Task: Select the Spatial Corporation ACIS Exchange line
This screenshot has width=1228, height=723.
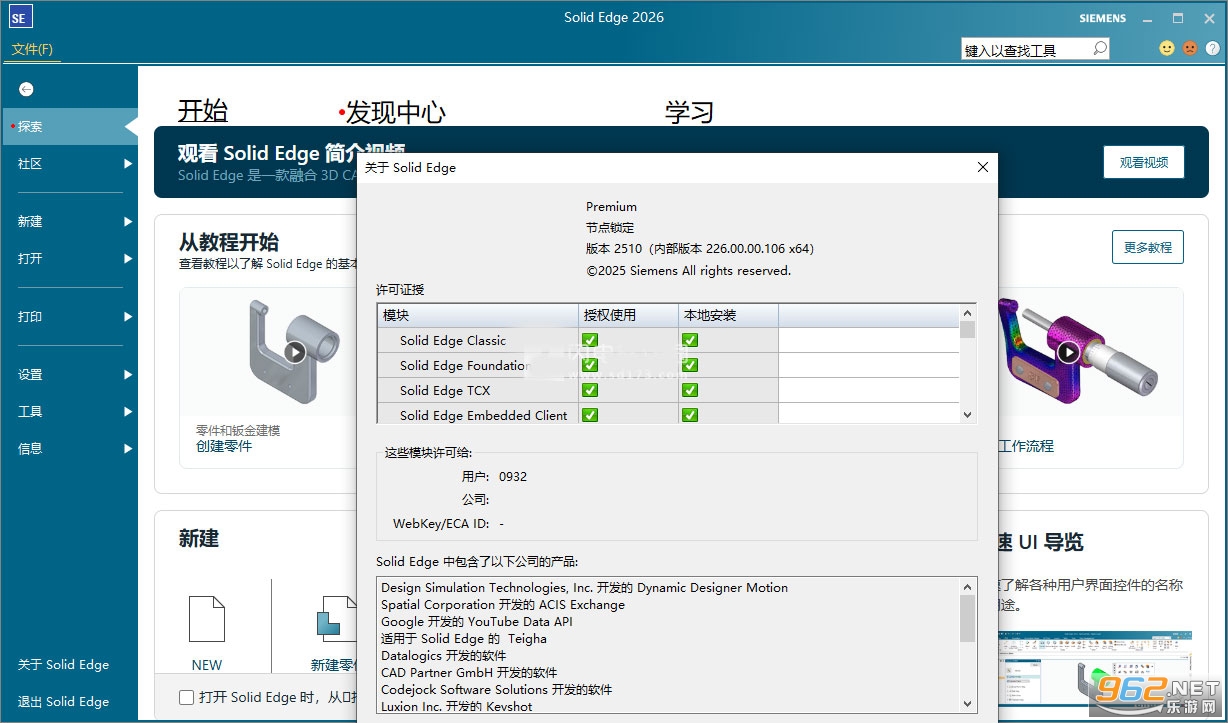Action: pos(503,604)
